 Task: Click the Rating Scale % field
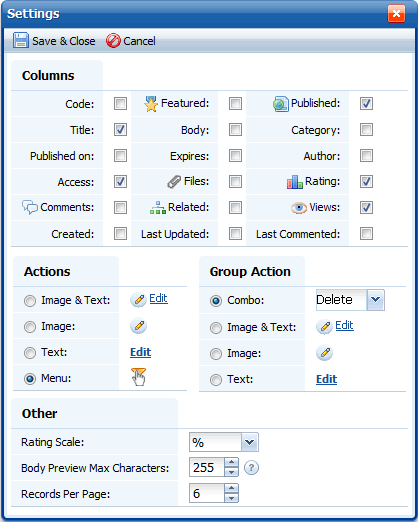click(215, 442)
